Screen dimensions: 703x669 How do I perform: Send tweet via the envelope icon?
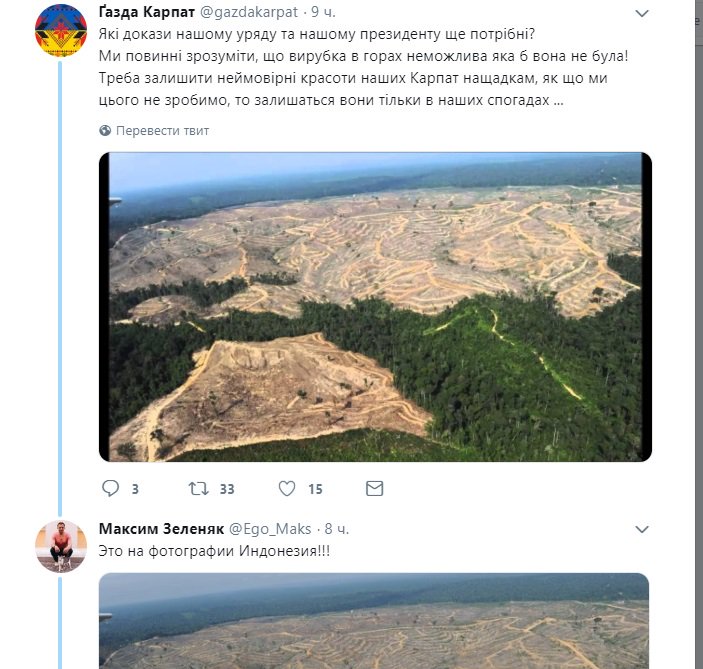374,489
